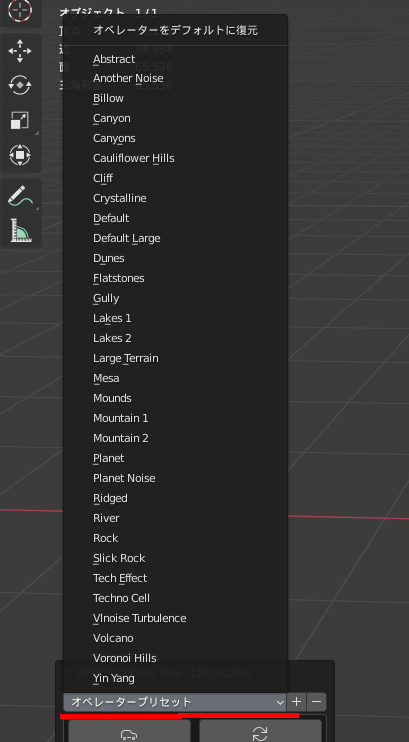Viewport: 409px width, 742px height.
Task: Choose the Volcano preset
Action: (x=175, y=638)
